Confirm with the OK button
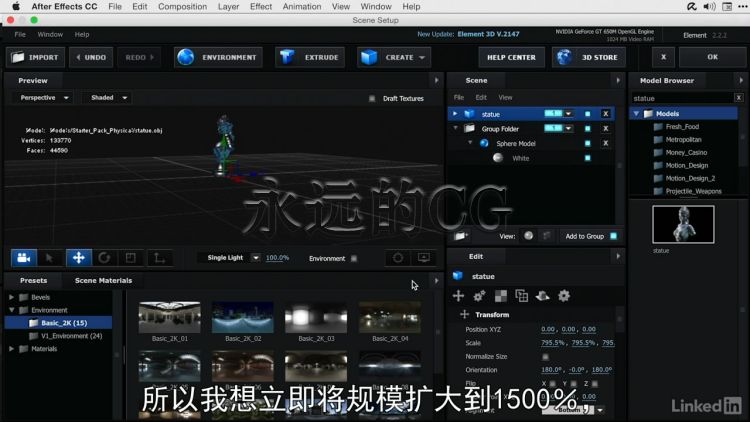The height and width of the screenshot is (422, 750). tap(712, 57)
